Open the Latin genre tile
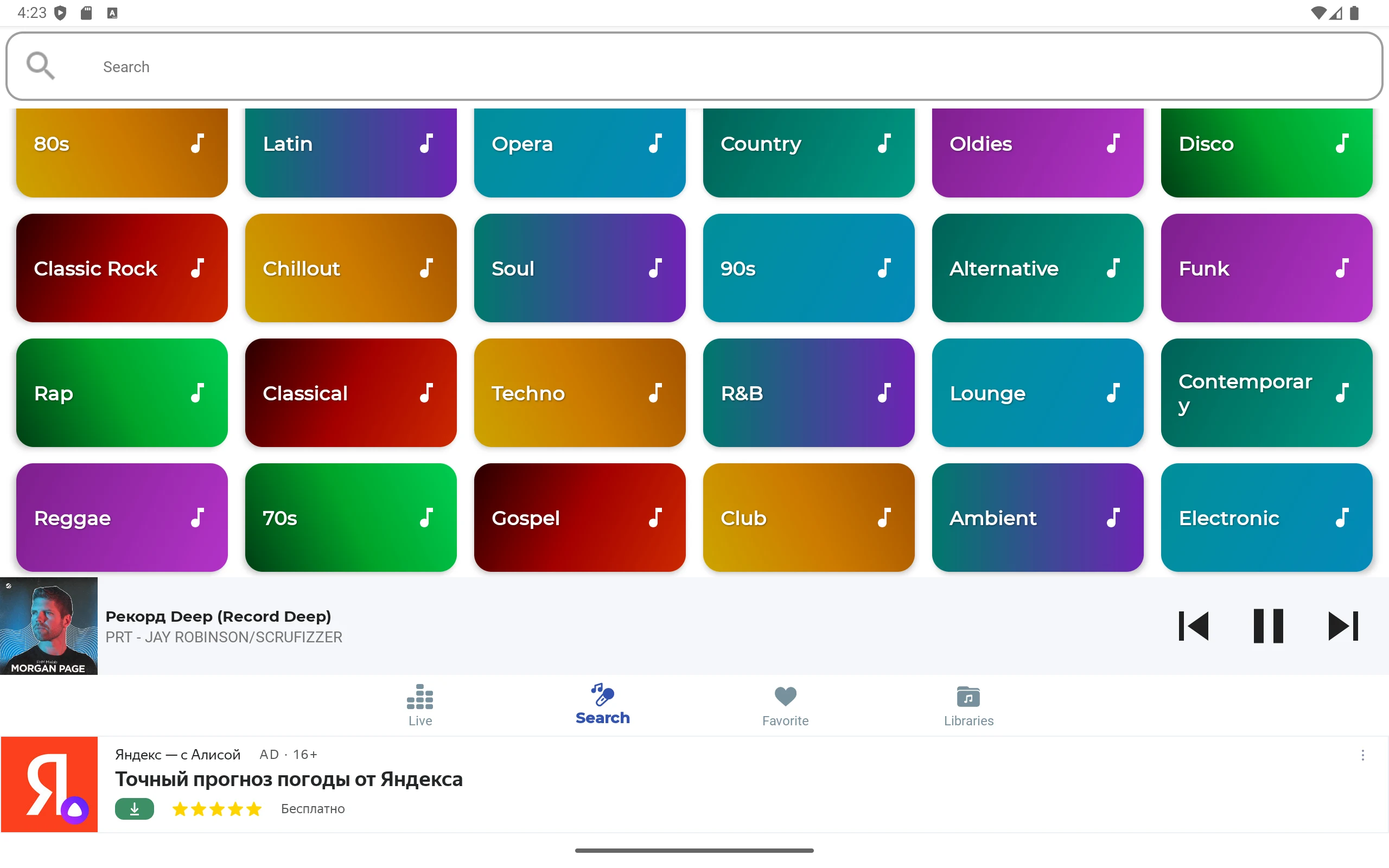Image resolution: width=1389 pixels, height=868 pixels. pos(351,152)
